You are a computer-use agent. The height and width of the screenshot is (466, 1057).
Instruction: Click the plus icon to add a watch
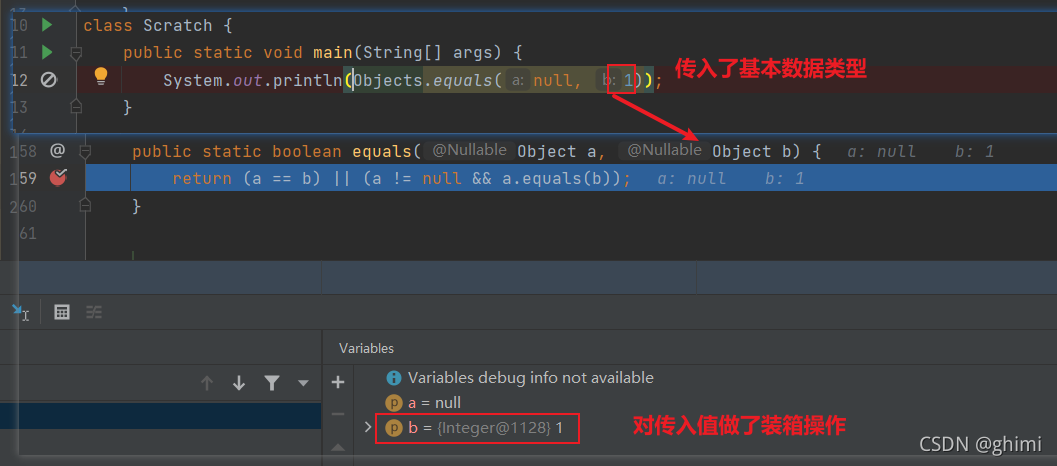[338, 382]
